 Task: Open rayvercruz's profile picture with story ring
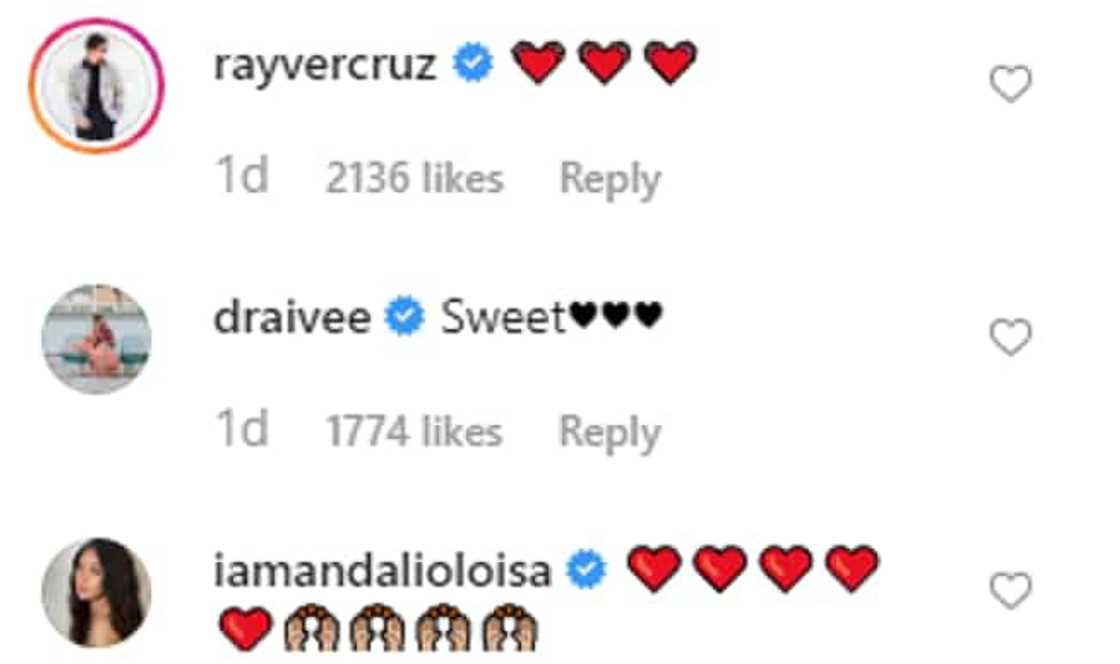pyautogui.click(x=96, y=86)
